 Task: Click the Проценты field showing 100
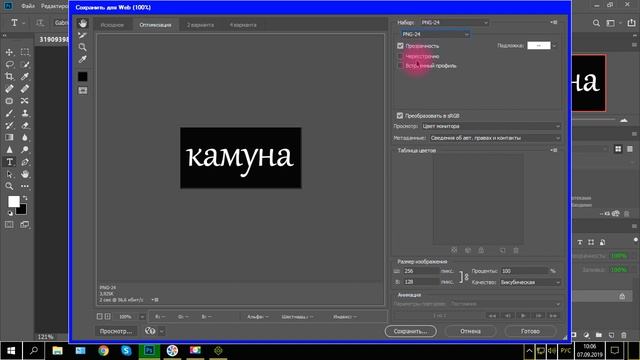[524, 271]
